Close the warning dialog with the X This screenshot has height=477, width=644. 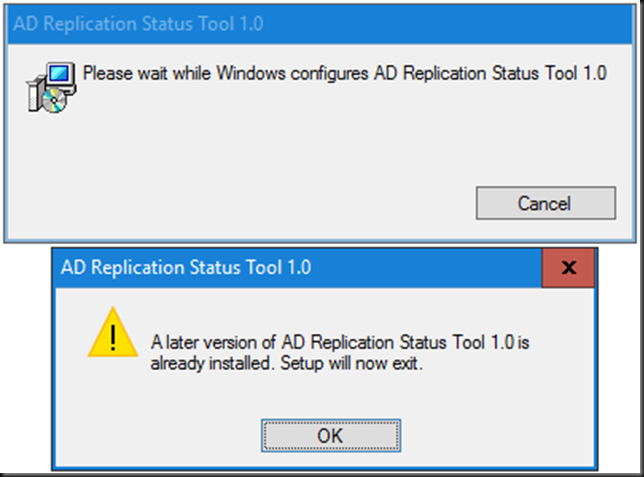[568, 267]
